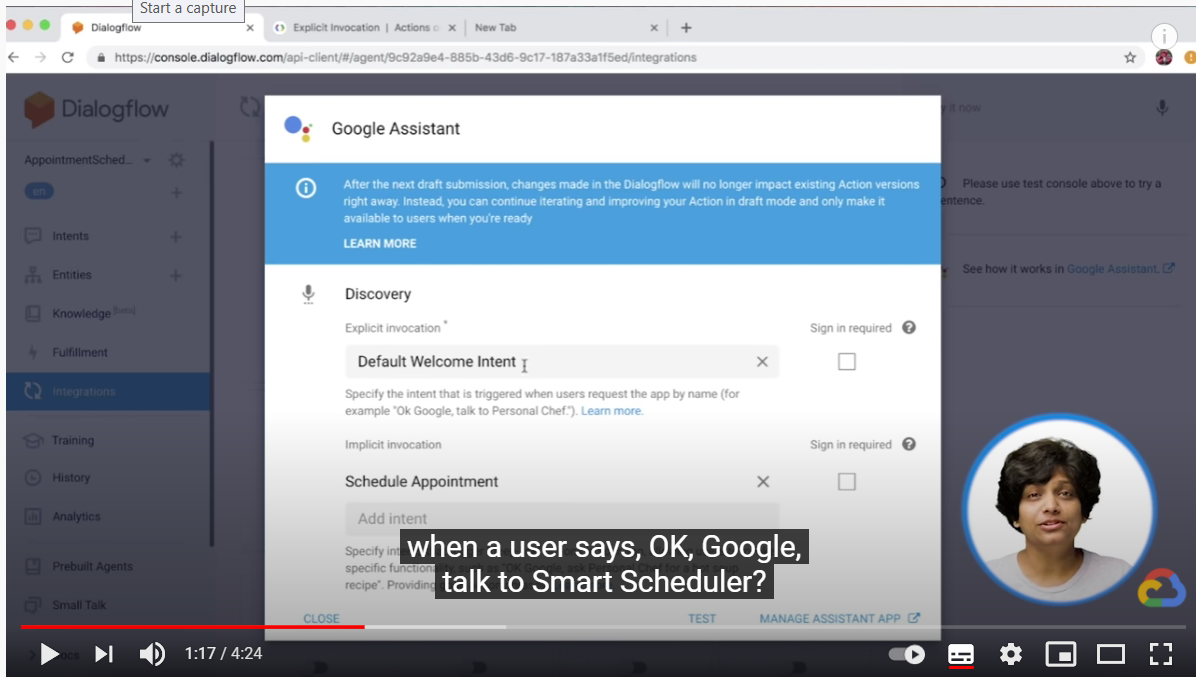1196x677 pixels.
Task: Switch to the Explicit Invocation browser tab
Action: [x=365, y=27]
